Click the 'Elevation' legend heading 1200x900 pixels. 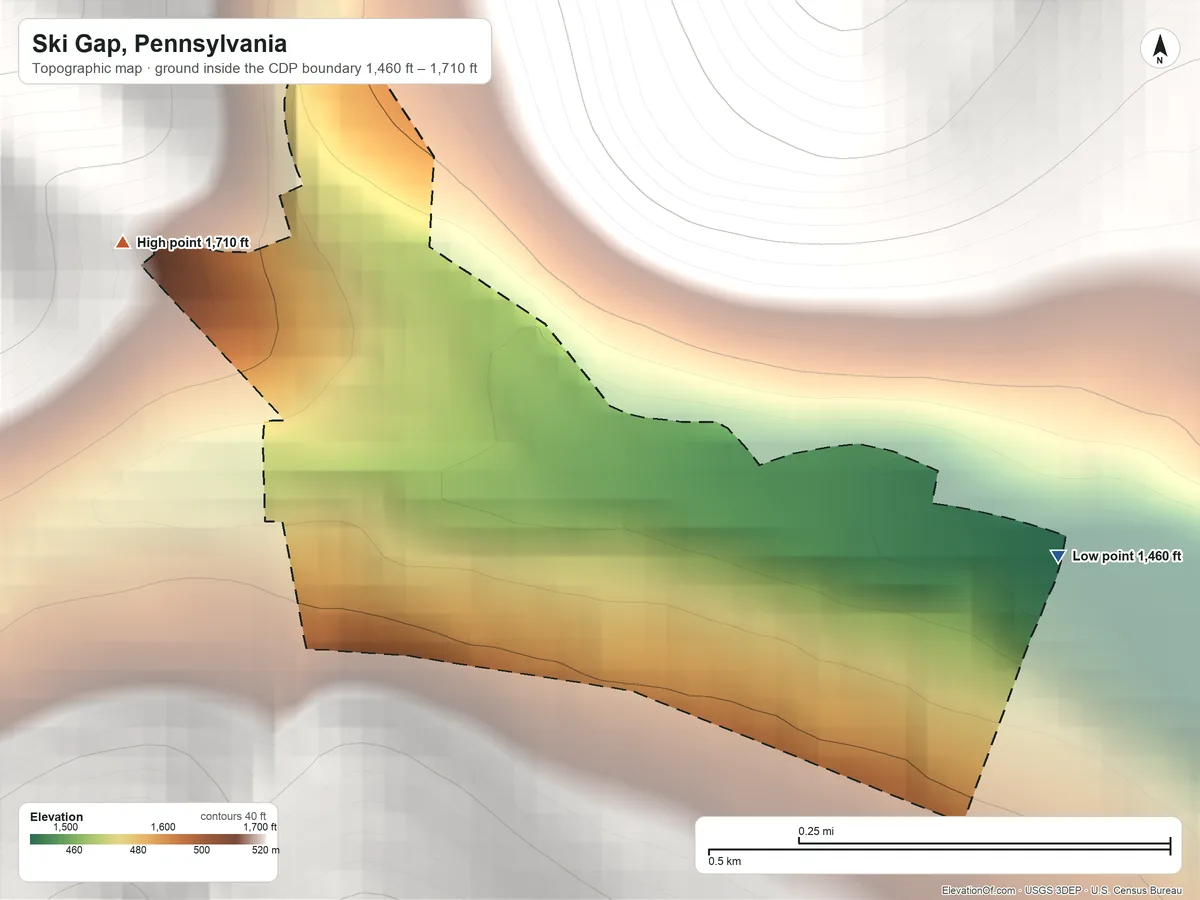tap(57, 817)
